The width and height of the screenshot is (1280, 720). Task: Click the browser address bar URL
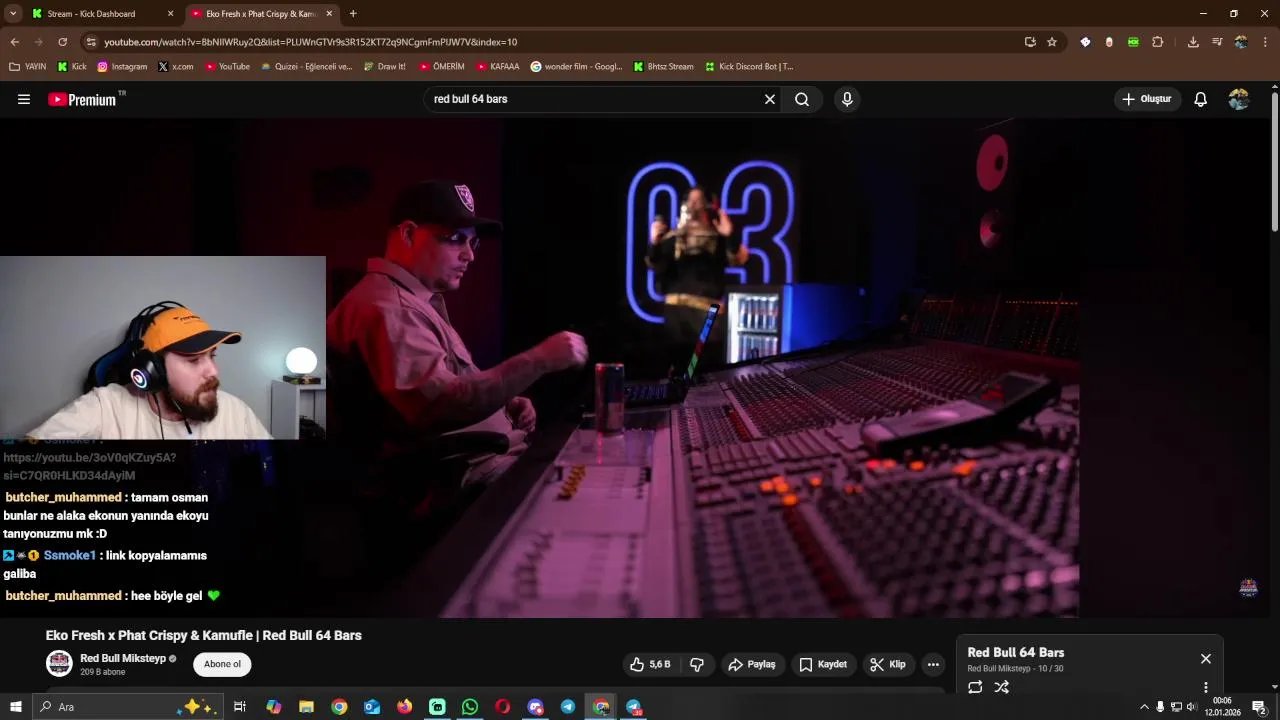pos(310,42)
